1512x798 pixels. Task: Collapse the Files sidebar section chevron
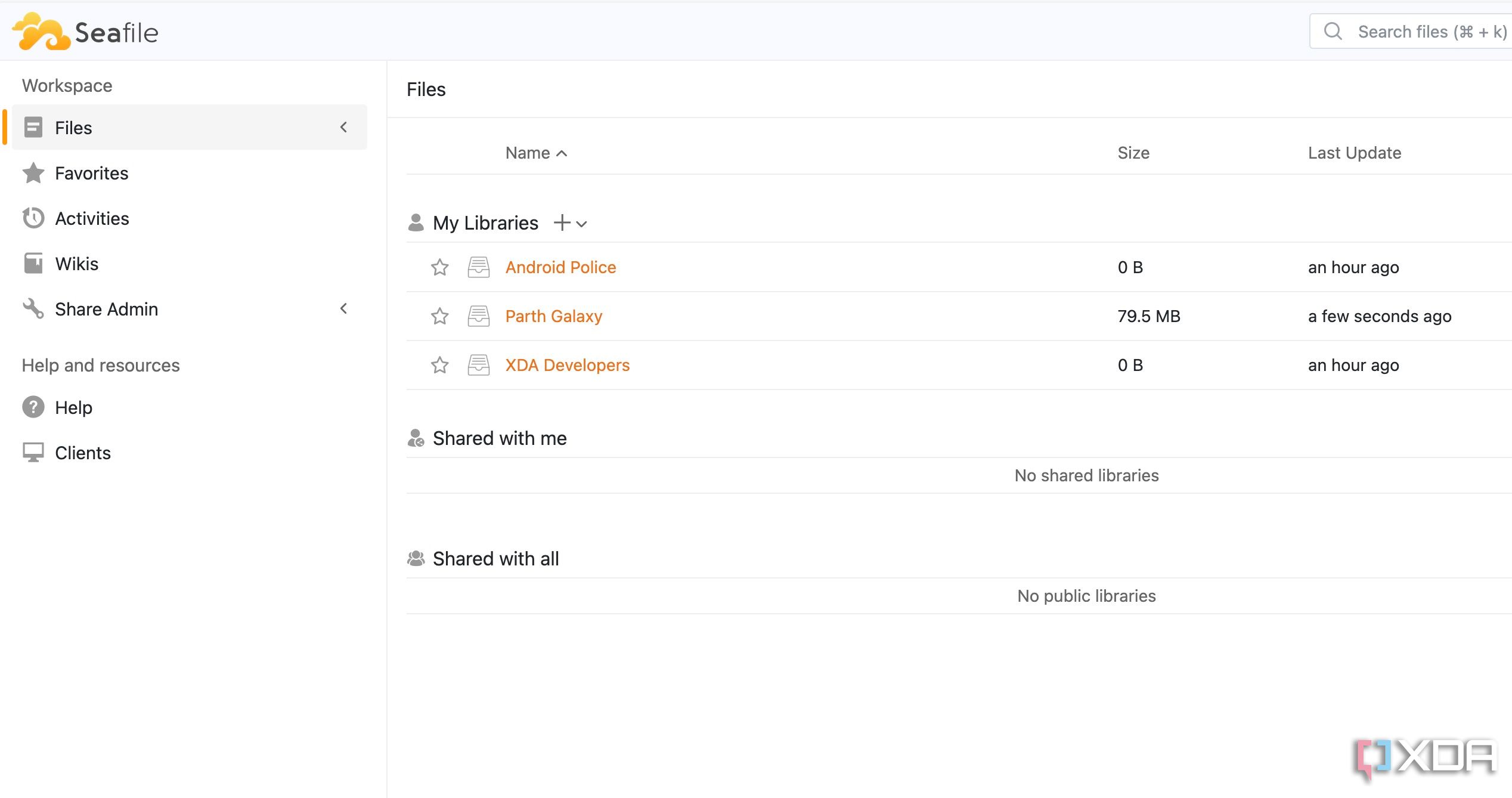(343, 127)
